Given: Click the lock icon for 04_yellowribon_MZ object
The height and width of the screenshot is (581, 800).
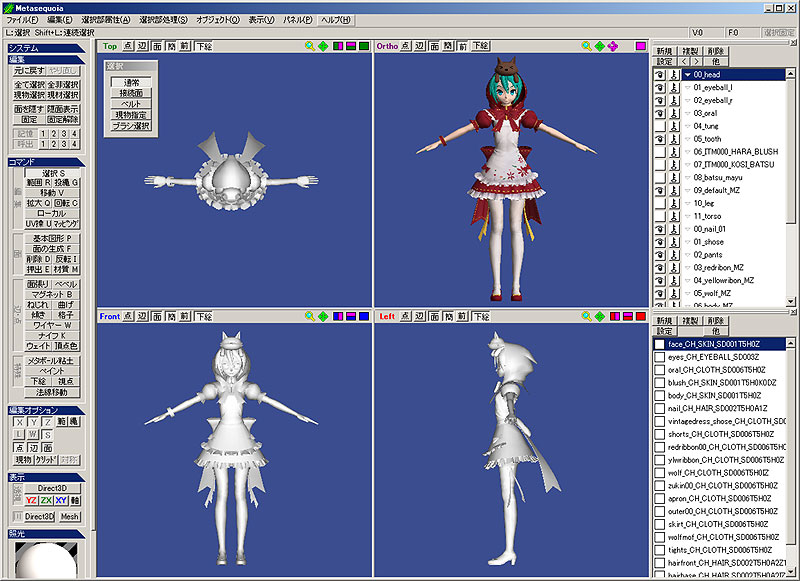Looking at the screenshot, I should click(674, 280).
